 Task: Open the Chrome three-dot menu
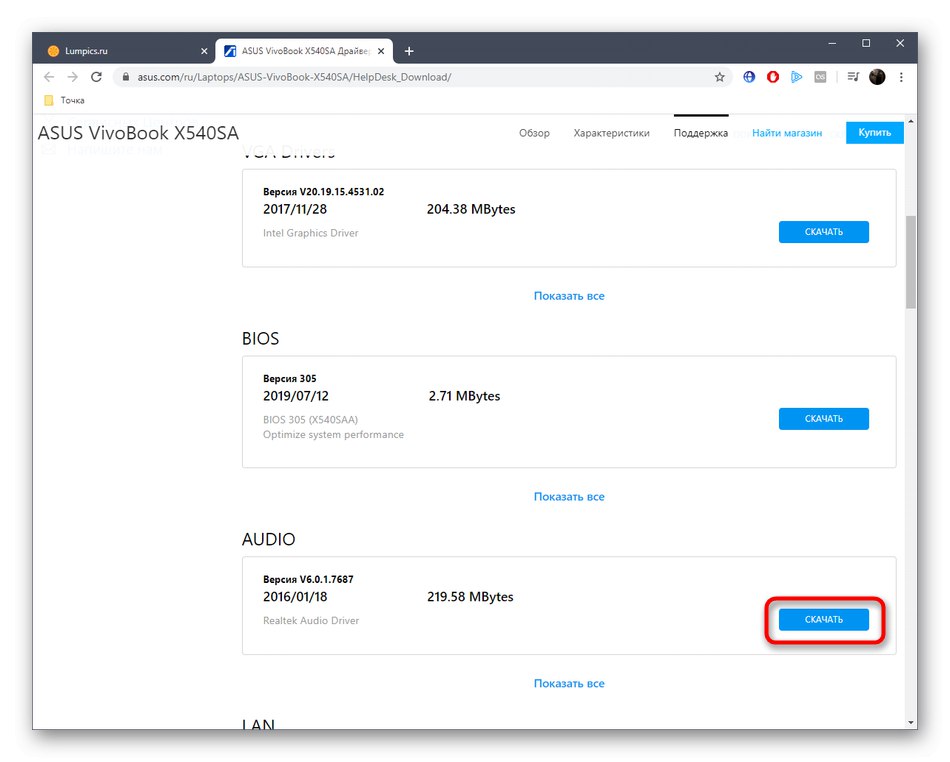click(901, 77)
